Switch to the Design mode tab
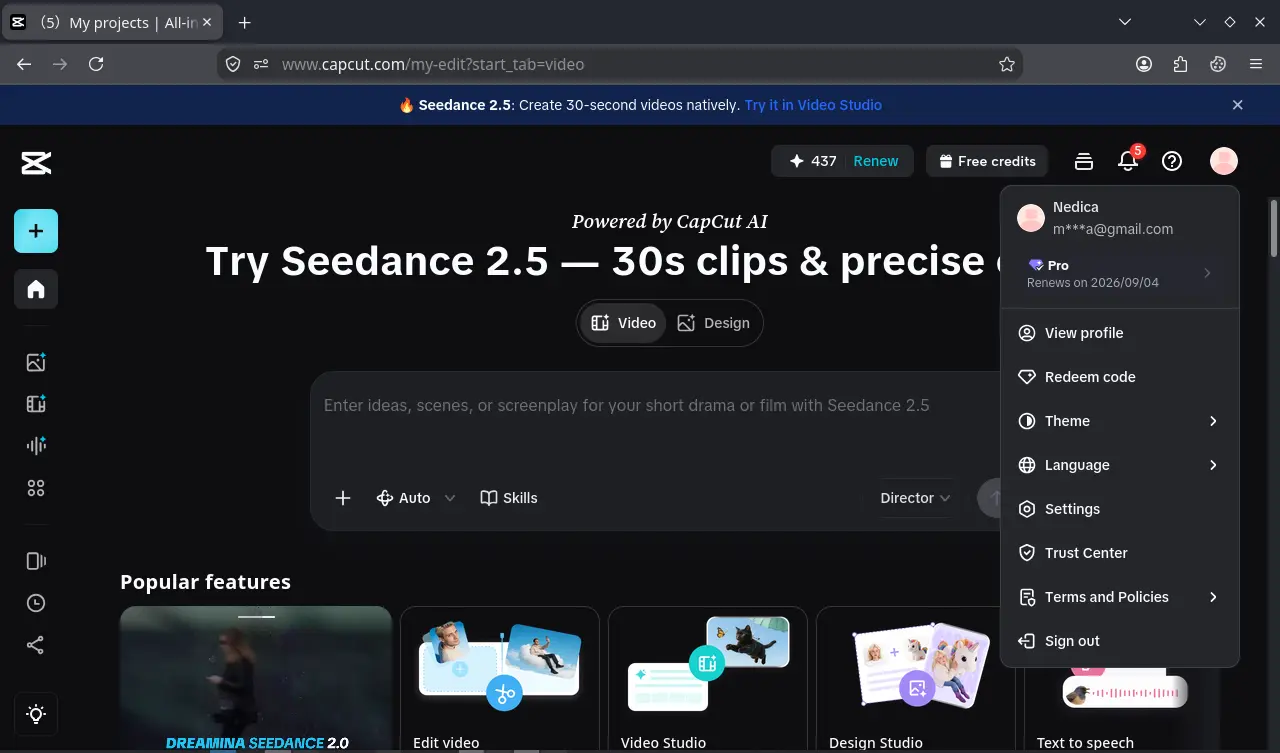1280x753 pixels. click(713, 323)
